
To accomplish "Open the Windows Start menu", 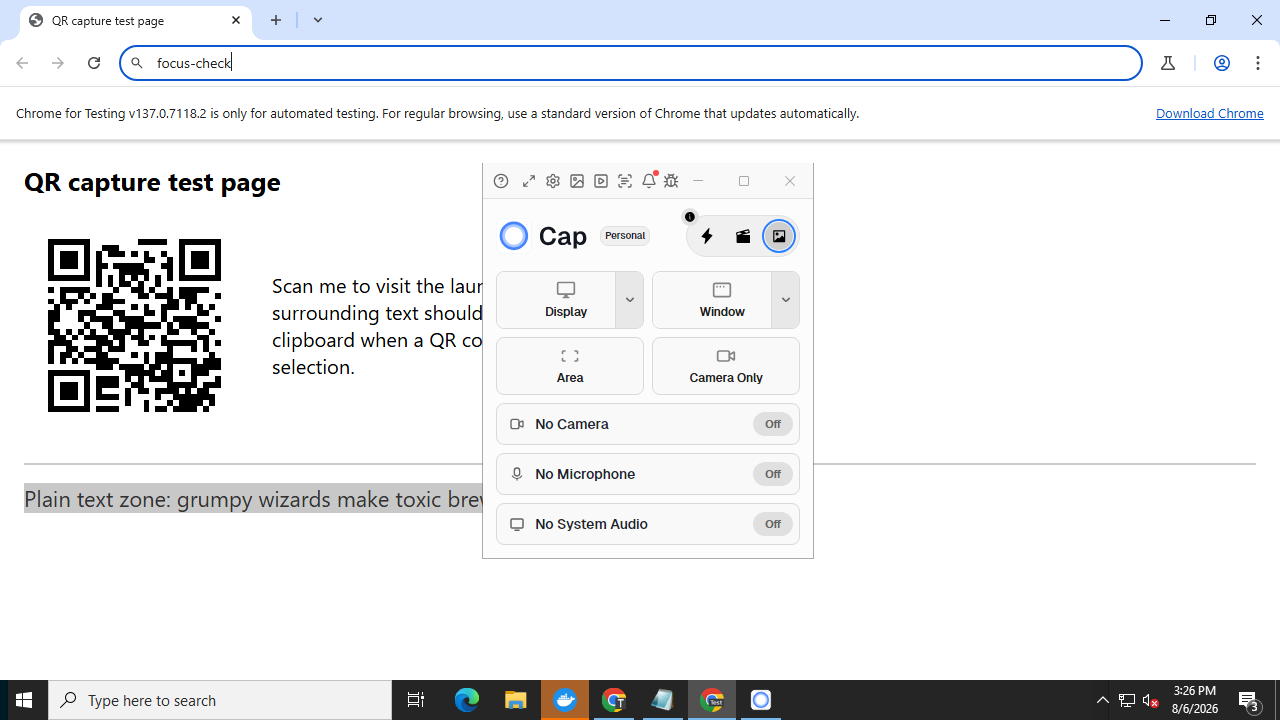I will [x=24, y=700].
